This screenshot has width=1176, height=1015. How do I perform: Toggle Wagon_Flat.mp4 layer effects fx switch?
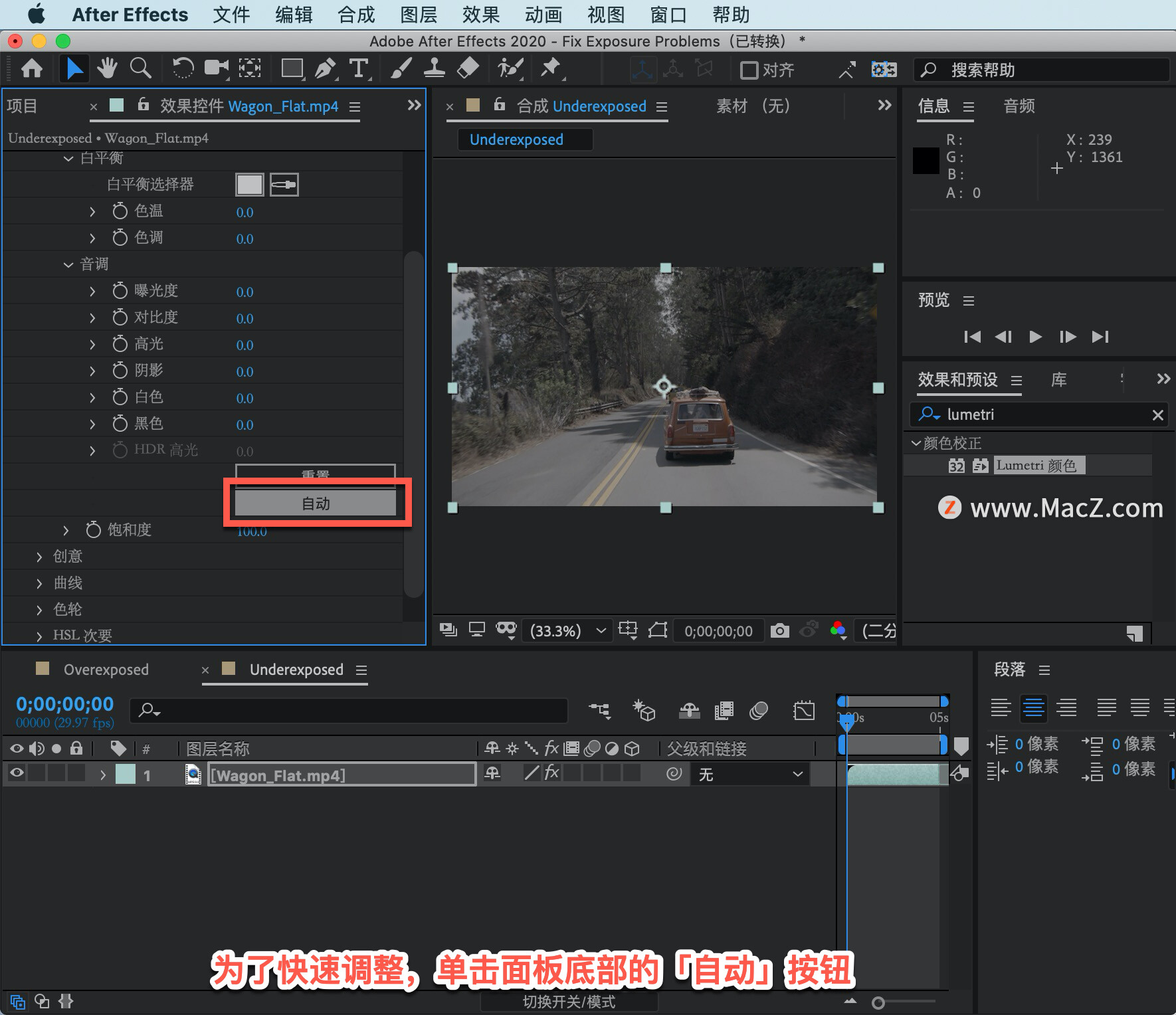(x=551, y=773)
